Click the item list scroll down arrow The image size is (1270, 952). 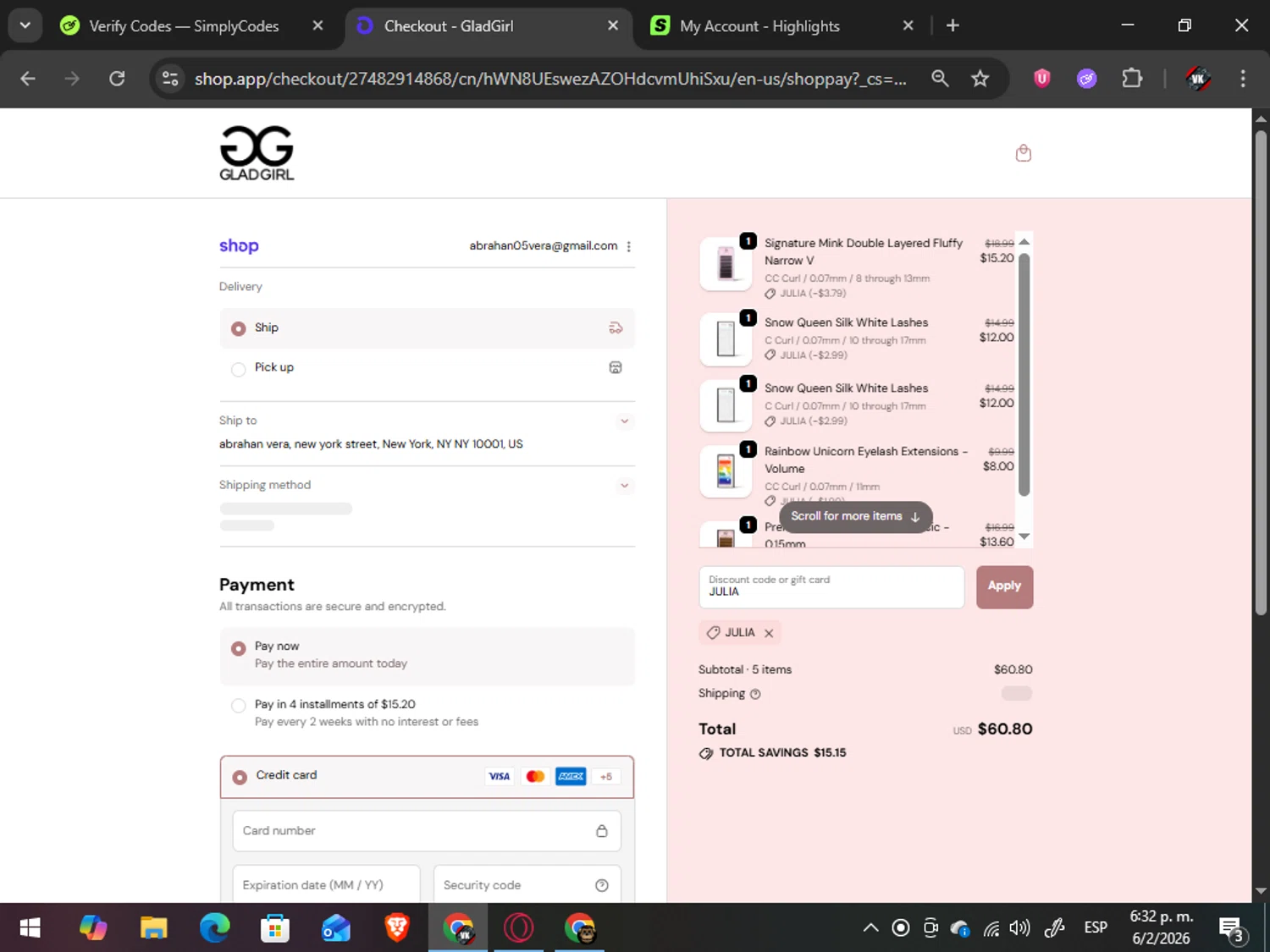[x=1024, y=537]
